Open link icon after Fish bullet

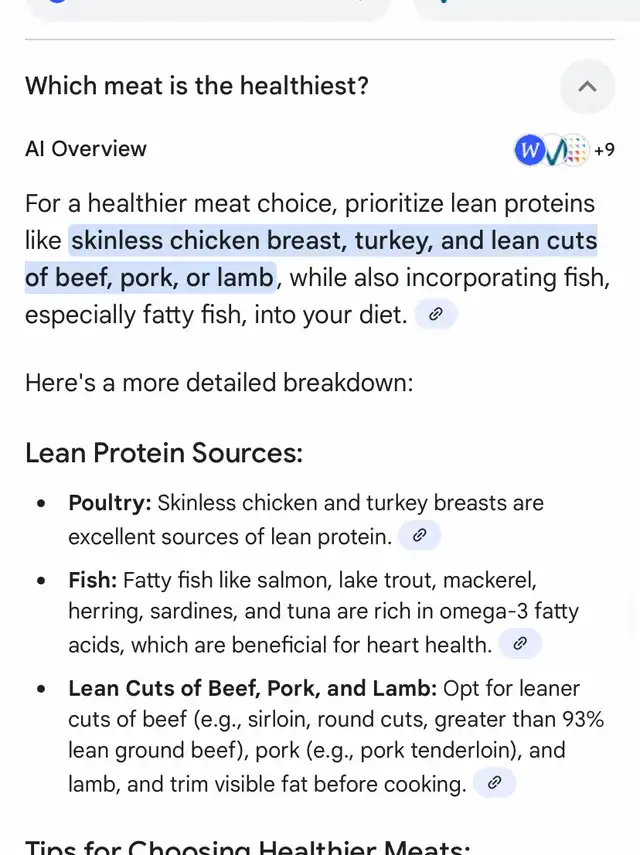tap(520, 643)
